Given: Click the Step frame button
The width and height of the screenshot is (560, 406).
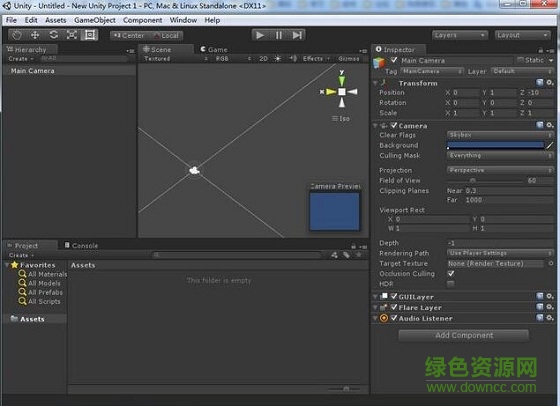Looking at the screenshot, I should pos(297,35).
